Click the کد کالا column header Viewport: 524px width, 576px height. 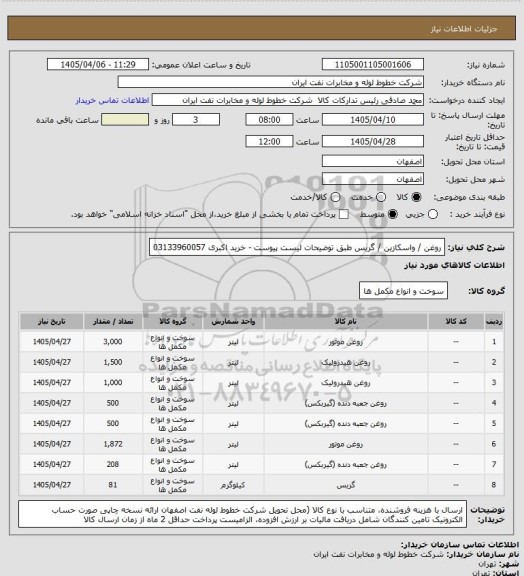click(x=456, y=321)
